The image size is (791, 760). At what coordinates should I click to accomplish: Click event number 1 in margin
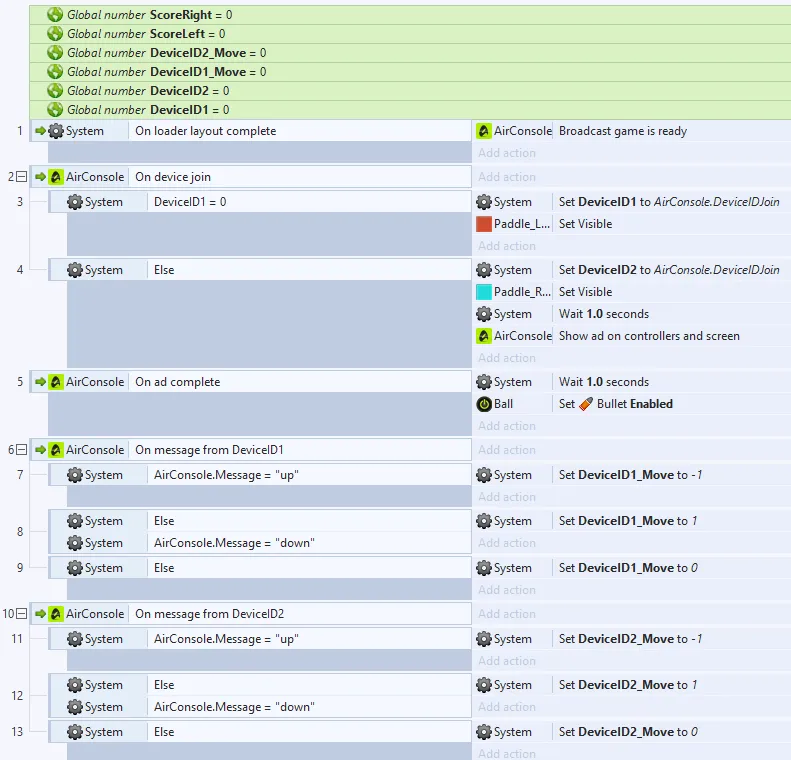(x=20, y=131)
